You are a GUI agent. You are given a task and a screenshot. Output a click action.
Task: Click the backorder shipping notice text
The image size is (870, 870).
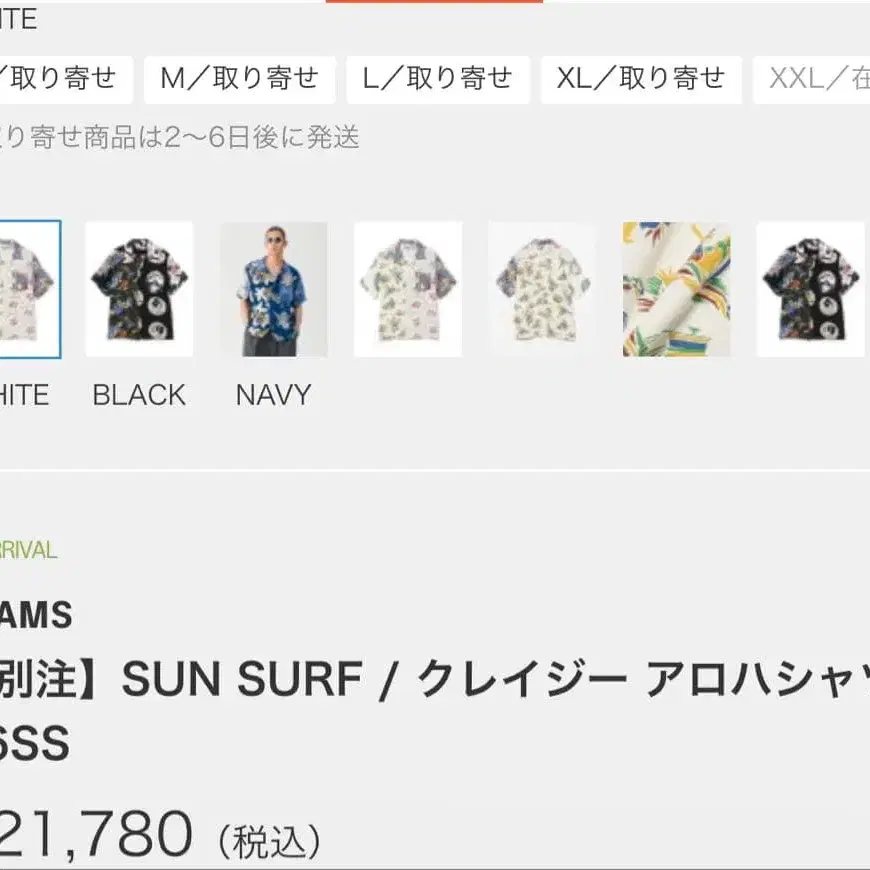[180, 137]
